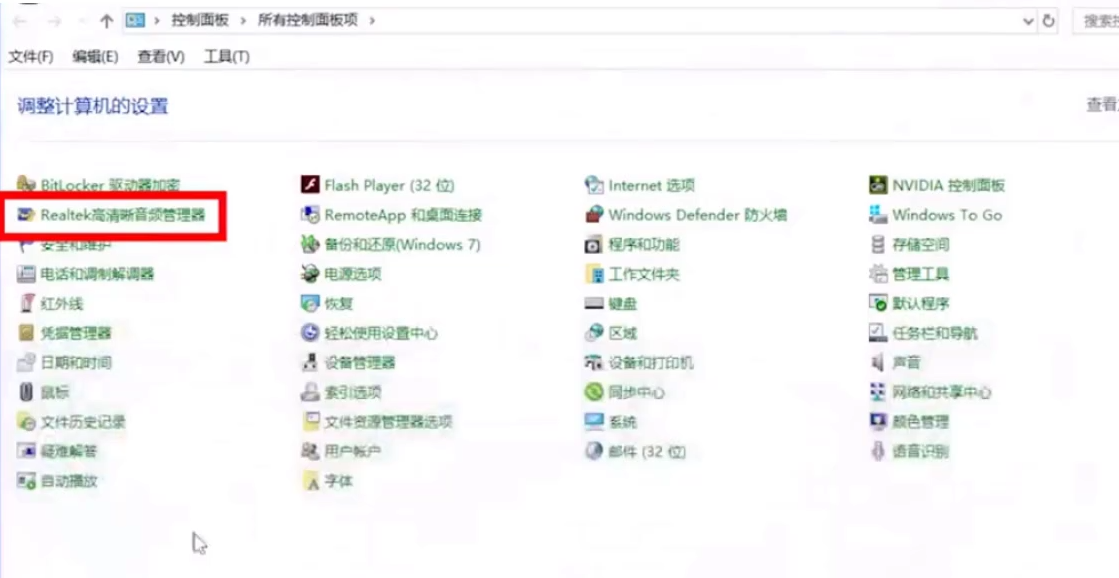This screenshot has height=578, width=1119.
Task: Open the 程序和功能 link
Action: point(644,245)
